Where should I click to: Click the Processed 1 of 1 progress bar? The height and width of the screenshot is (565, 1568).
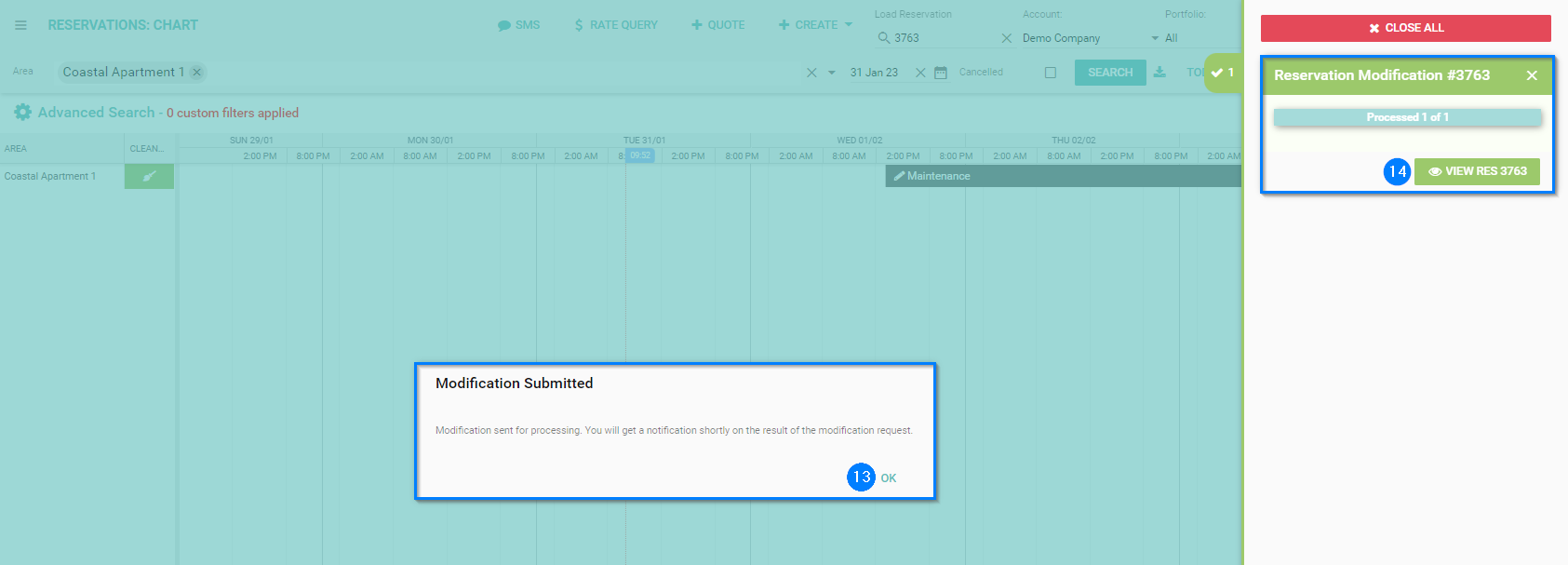click(1407, 117)
